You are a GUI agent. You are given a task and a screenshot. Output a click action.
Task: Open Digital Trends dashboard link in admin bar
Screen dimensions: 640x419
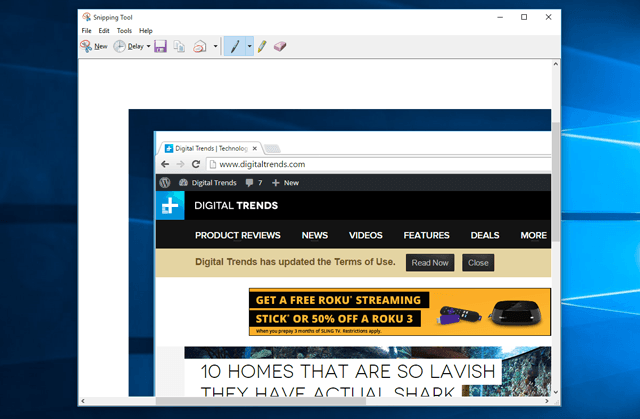coord(208,183)
